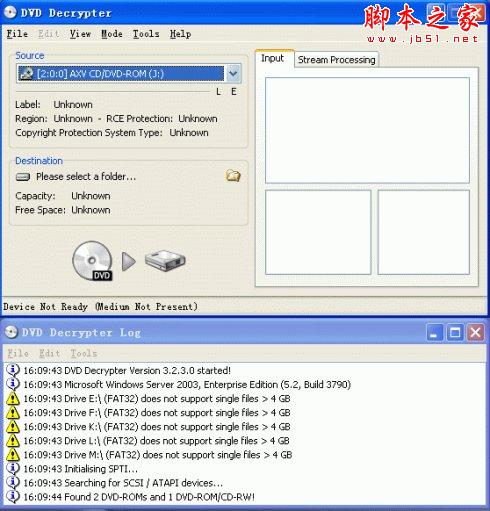This screenshot has height=511, width=490.
Task: Open the Help menu
Action: (x=180, y=34)
